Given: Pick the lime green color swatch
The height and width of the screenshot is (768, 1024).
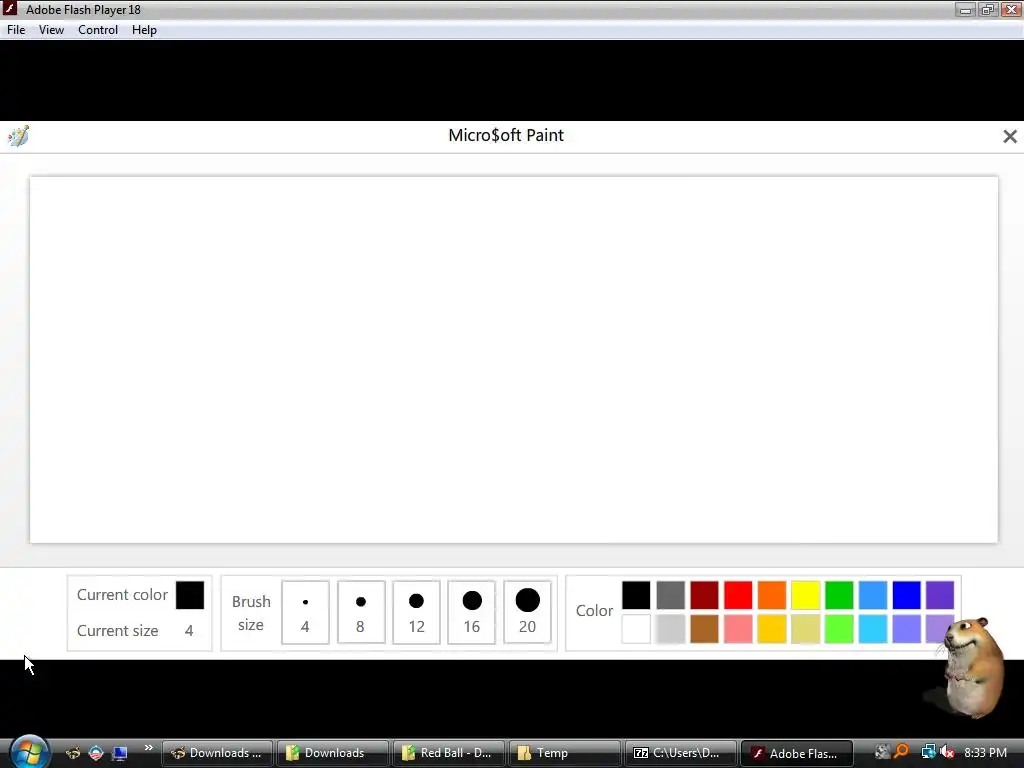Looking at the screenshot, I should click(839, 629).
